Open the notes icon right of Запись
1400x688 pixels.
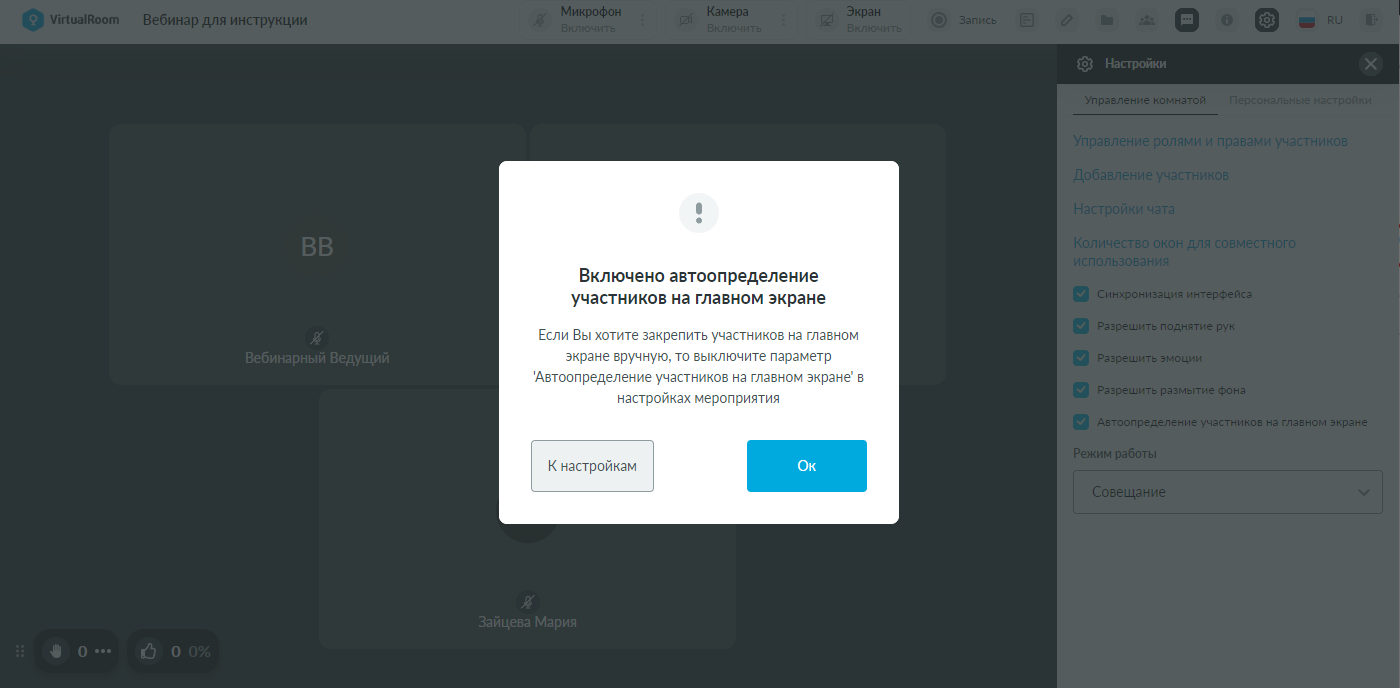coord(1027,20)
